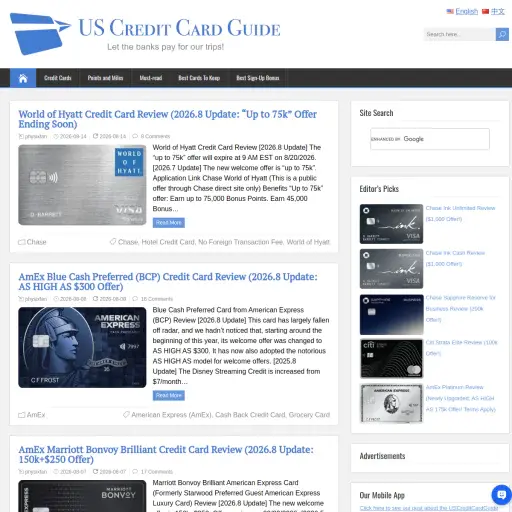
Task: Open Chase Ink Cash Review link
Action: [x=455, y=258]
